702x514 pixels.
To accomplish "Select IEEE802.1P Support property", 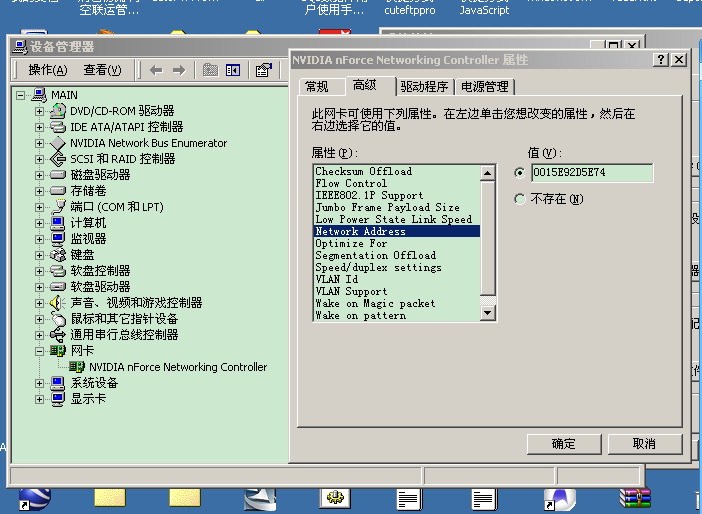I will [x=397, y=195].
